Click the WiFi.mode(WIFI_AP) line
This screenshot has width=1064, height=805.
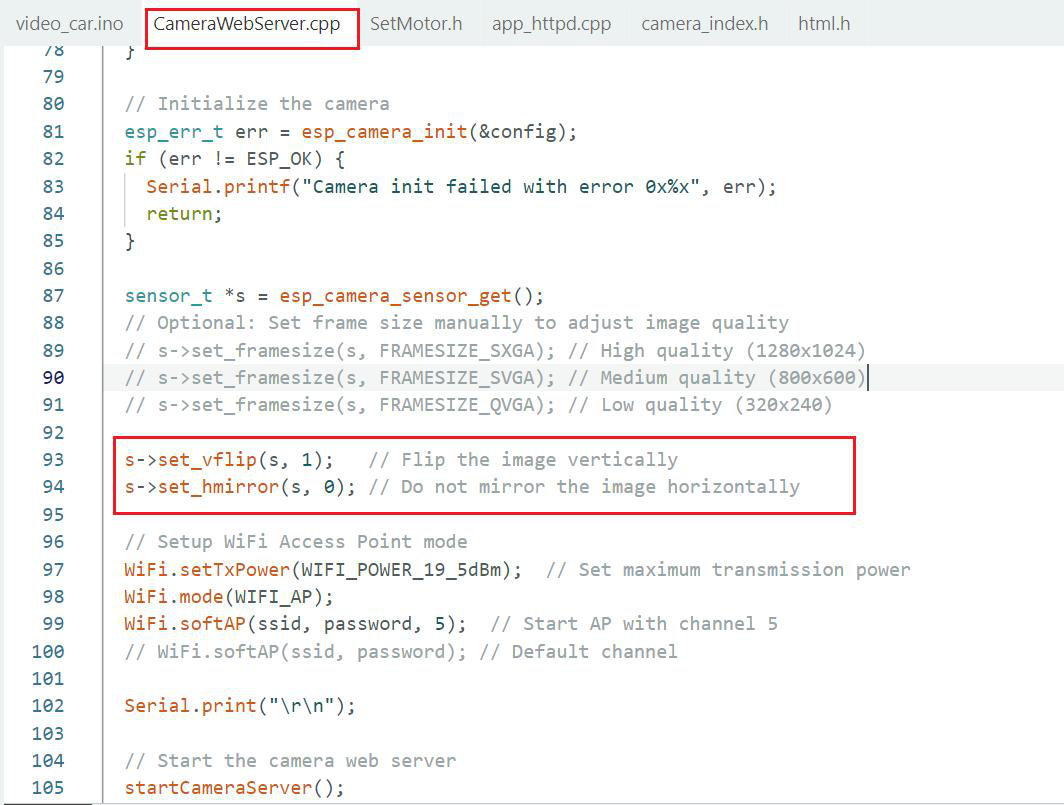point(229,597)
